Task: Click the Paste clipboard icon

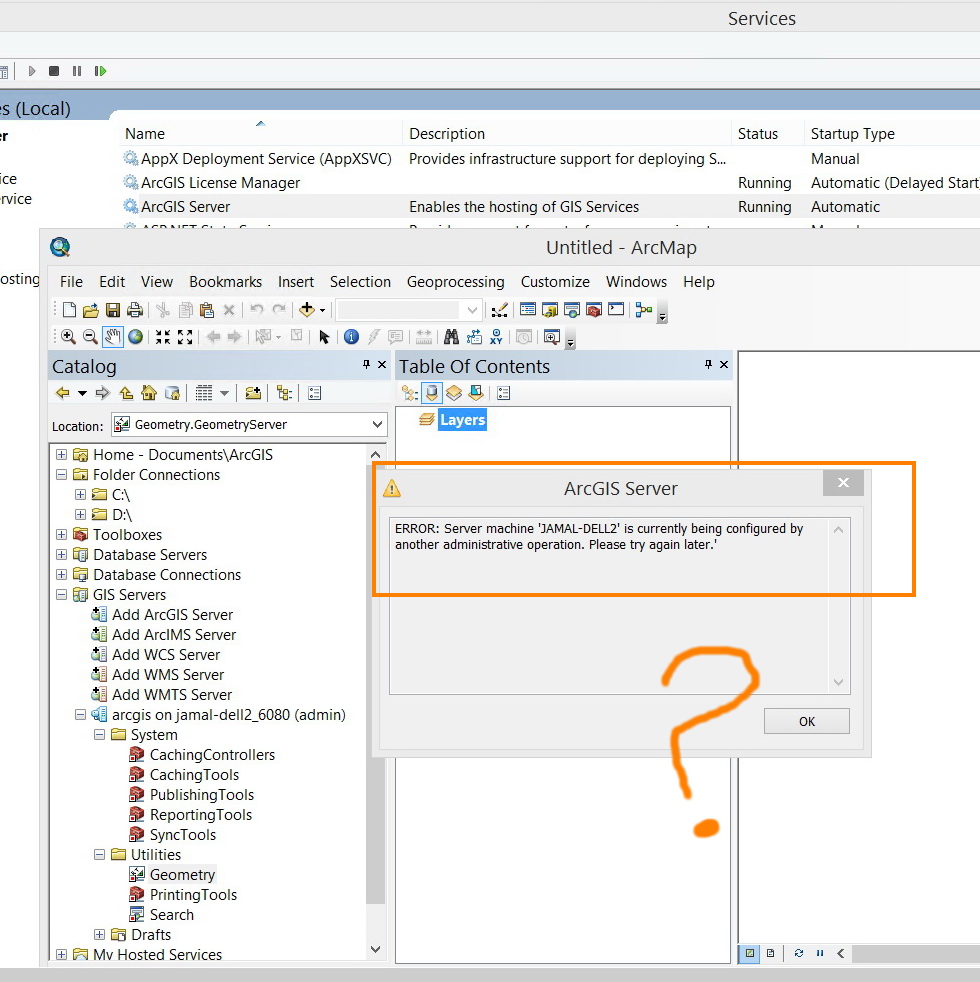Action: 207,310
